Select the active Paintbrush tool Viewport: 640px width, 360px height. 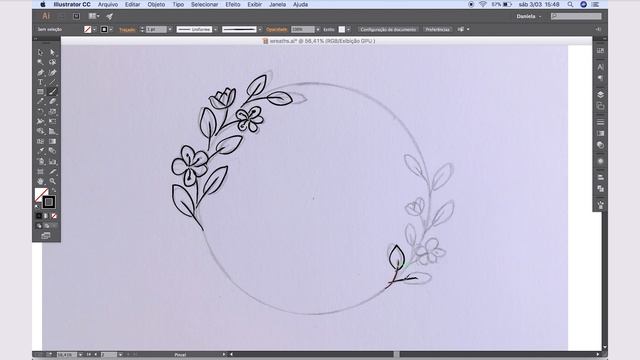click(x=52, y=92)
